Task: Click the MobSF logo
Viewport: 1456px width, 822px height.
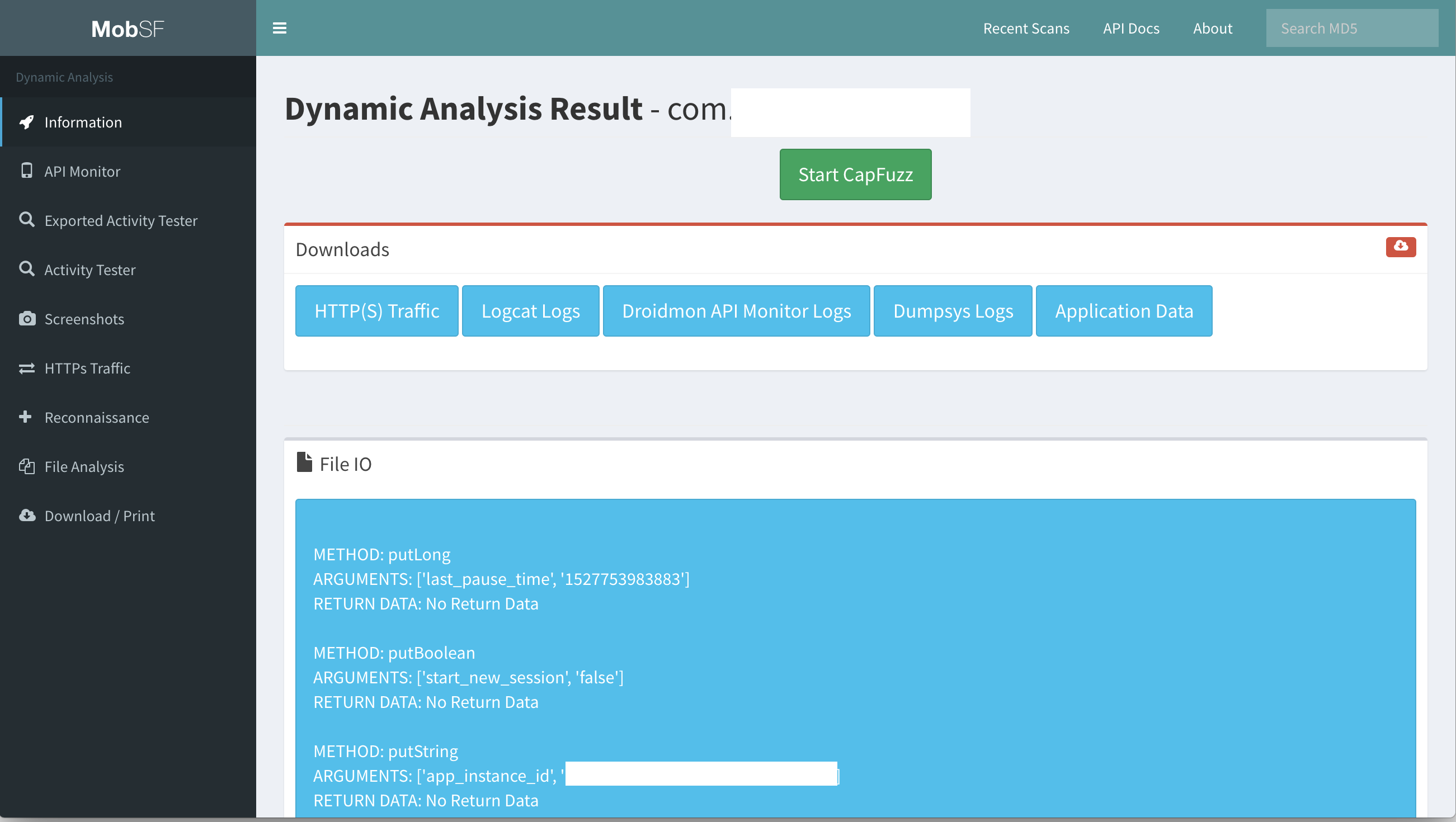Action: point(128,29)
